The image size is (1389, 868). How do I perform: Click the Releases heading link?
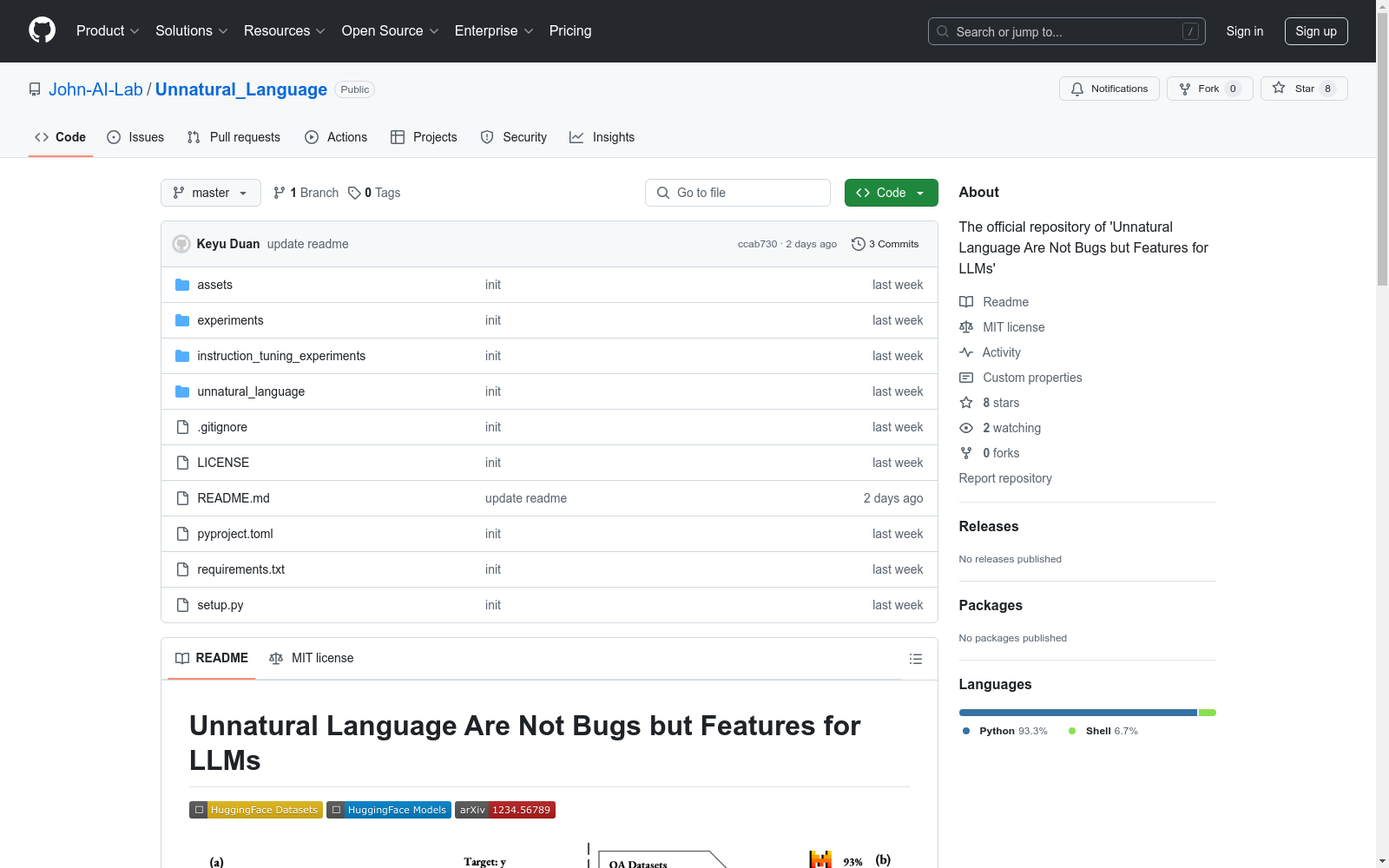click(989, 526)
